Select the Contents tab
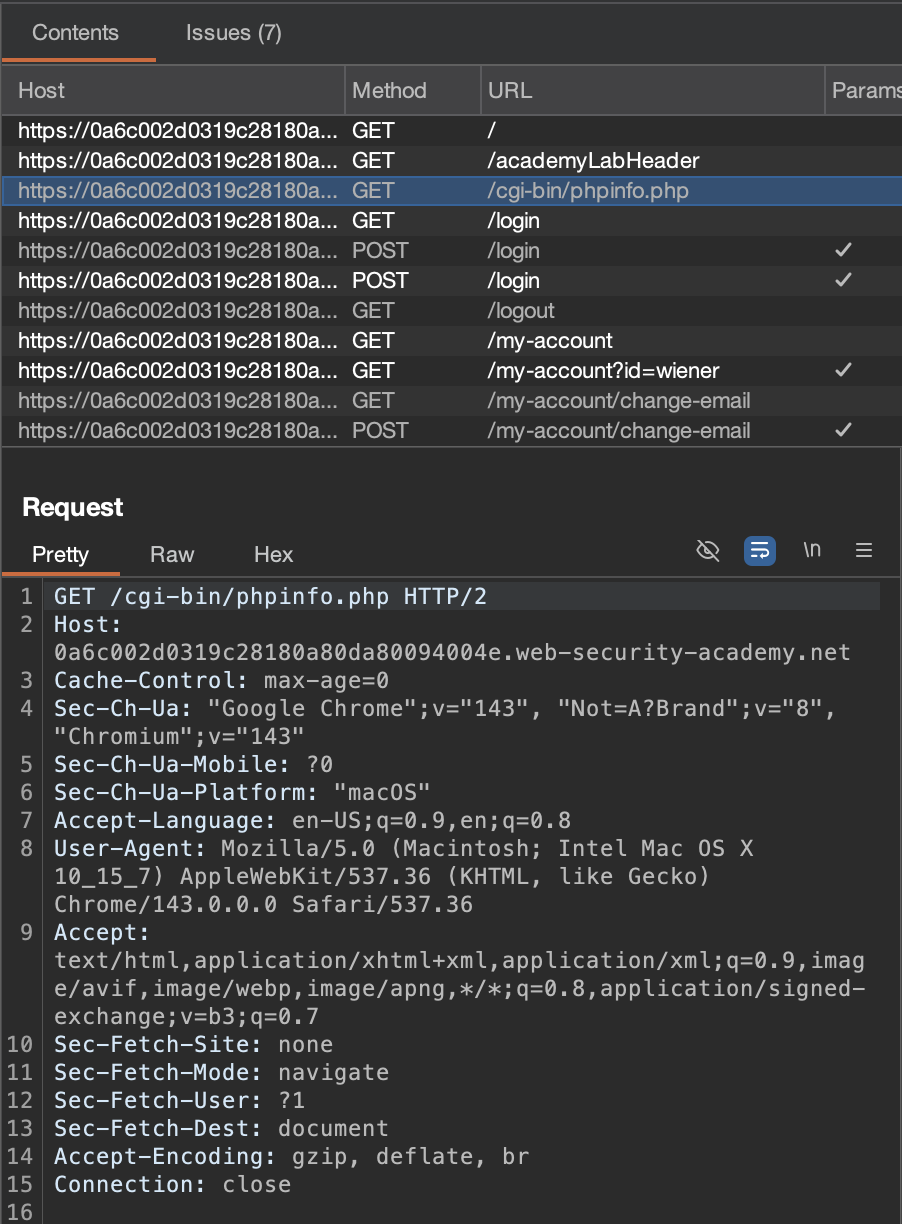The height and width of the screenshot is (1224, 902). point(75,33)
